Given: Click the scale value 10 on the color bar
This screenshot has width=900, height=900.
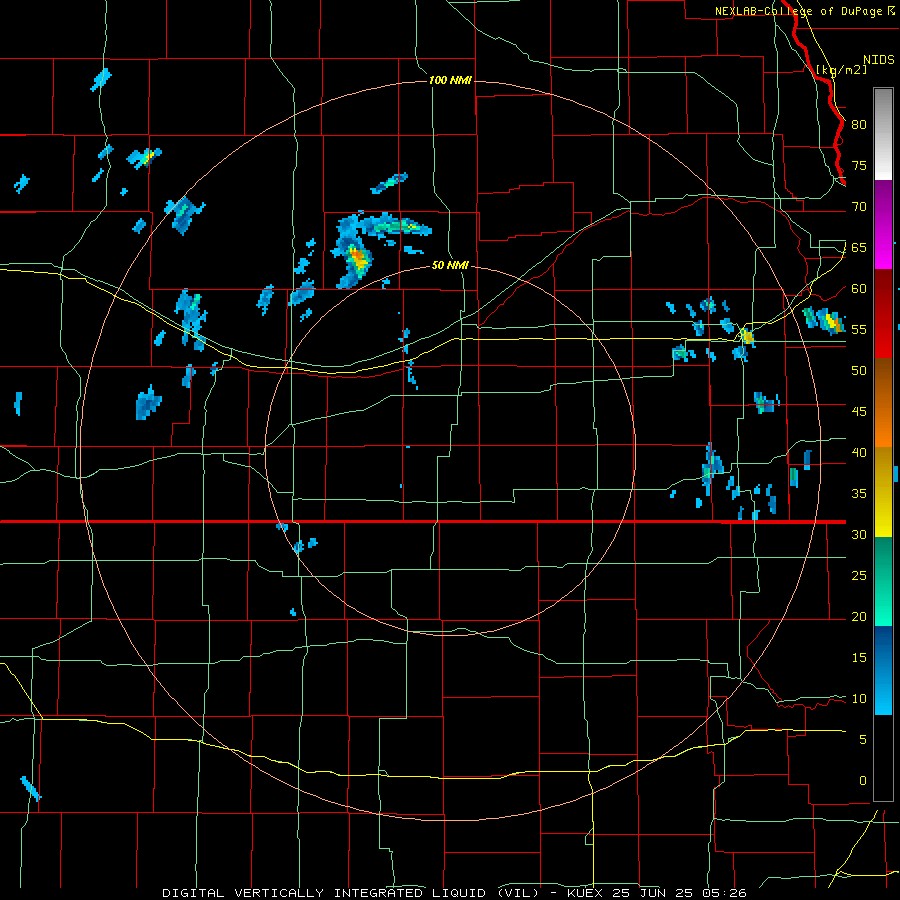Looking at the screenshot, I should click(859, 699).
